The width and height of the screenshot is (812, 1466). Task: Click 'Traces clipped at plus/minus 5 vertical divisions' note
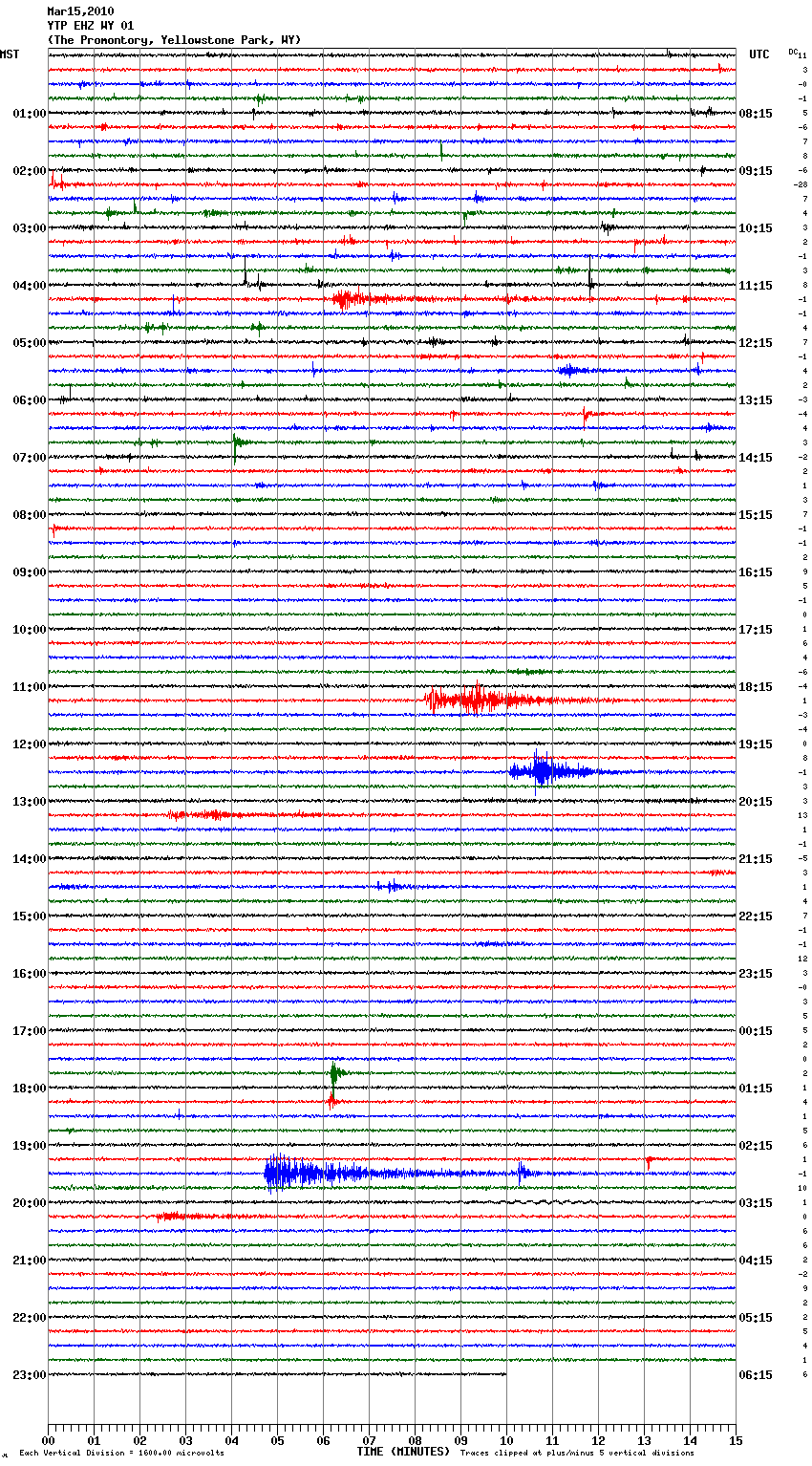pyautogui.click(x=577, y=1453)
